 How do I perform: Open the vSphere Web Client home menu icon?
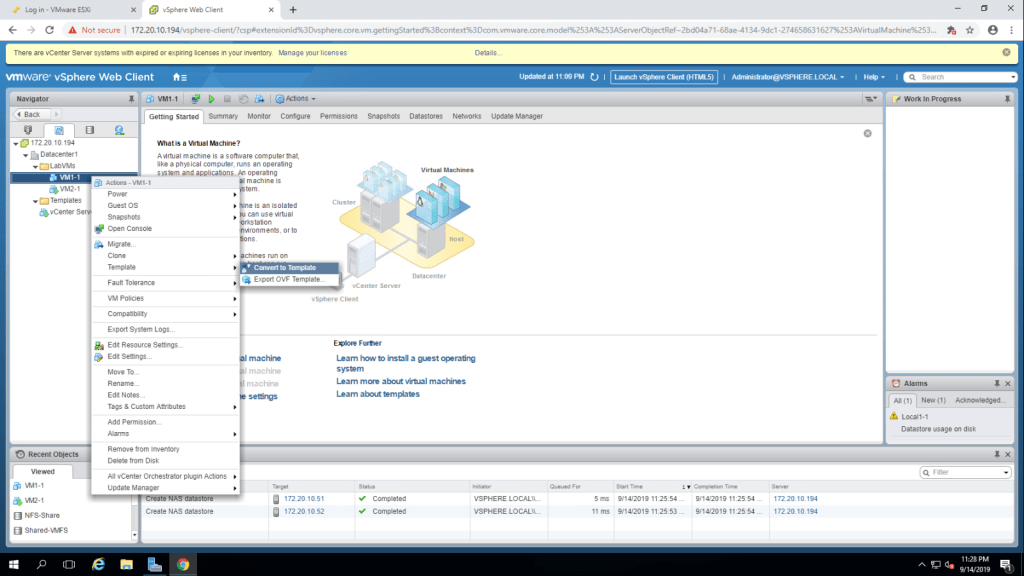tap(180, 77)
